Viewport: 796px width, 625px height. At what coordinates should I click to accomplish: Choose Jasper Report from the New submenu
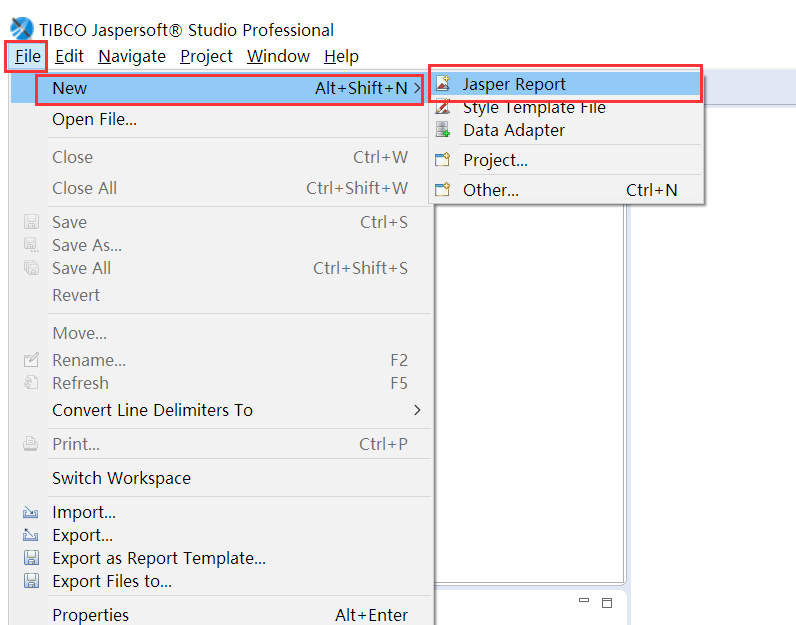coord(566,84)
